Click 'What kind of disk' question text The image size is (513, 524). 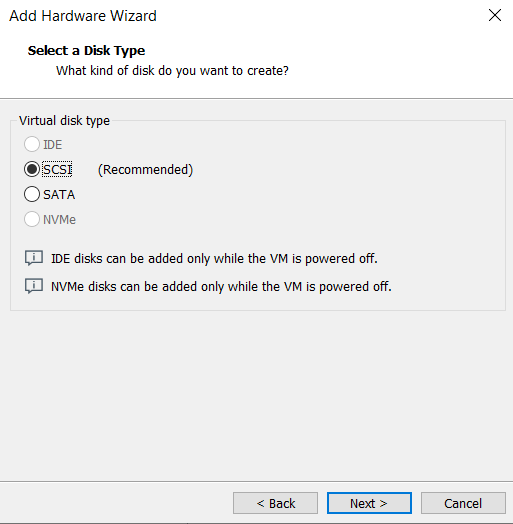point(172,71)
